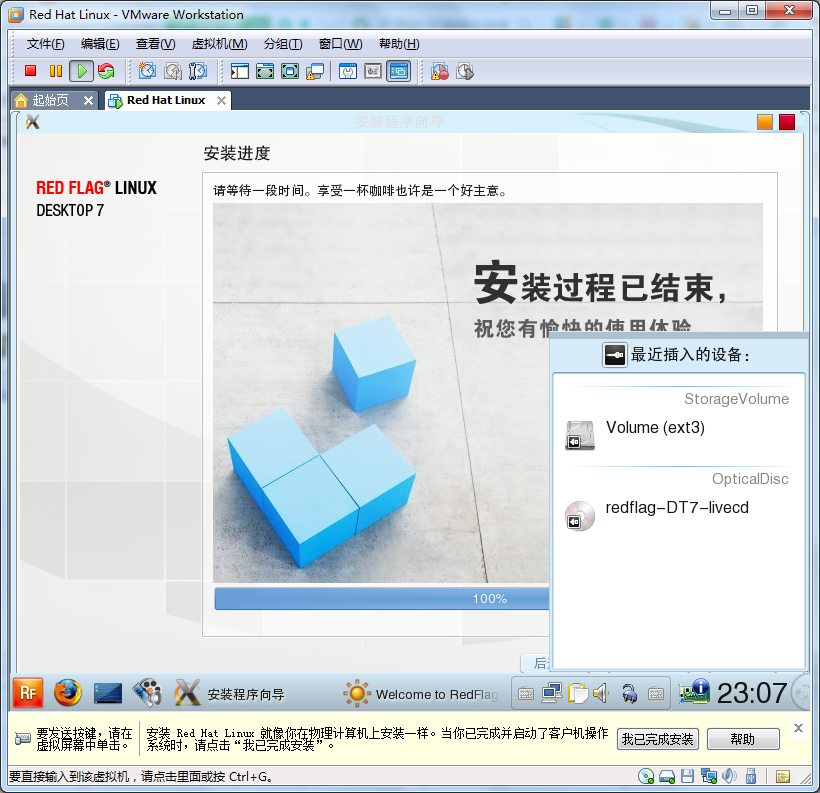Switch to the 起始页 tab
820x793 pixels.
click(x=50, y=100)
